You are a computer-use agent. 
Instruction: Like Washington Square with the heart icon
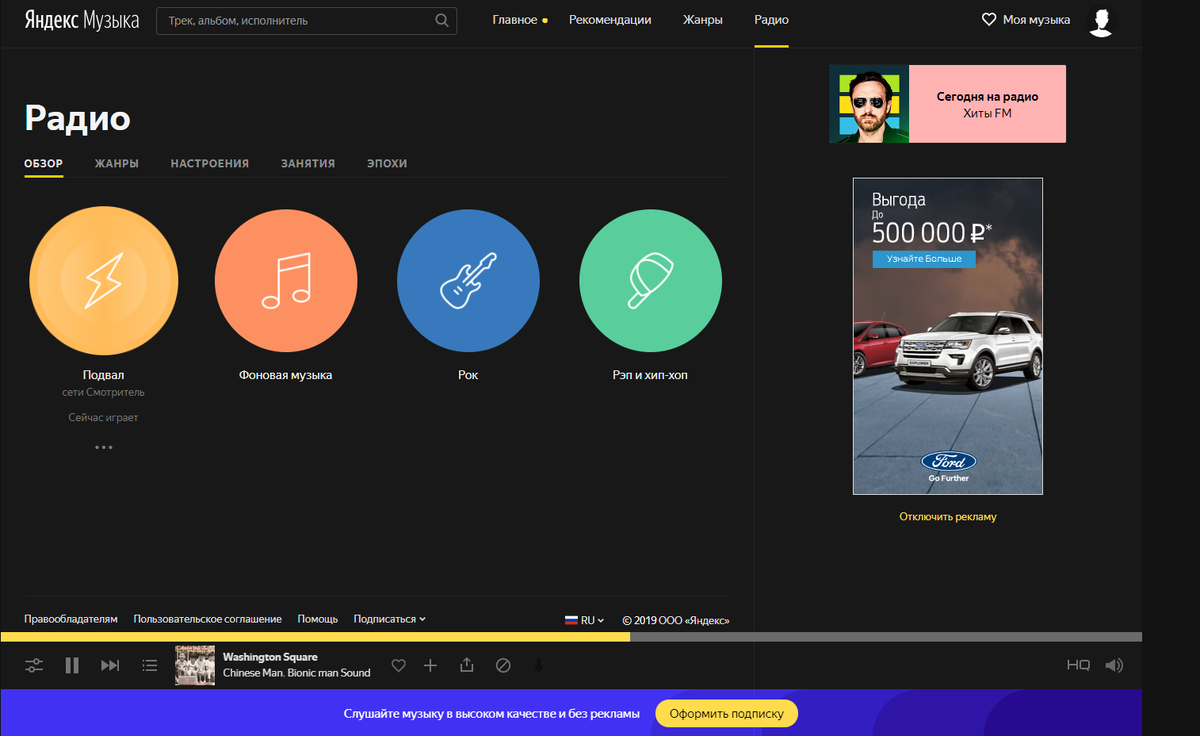(x=398, y=665)
